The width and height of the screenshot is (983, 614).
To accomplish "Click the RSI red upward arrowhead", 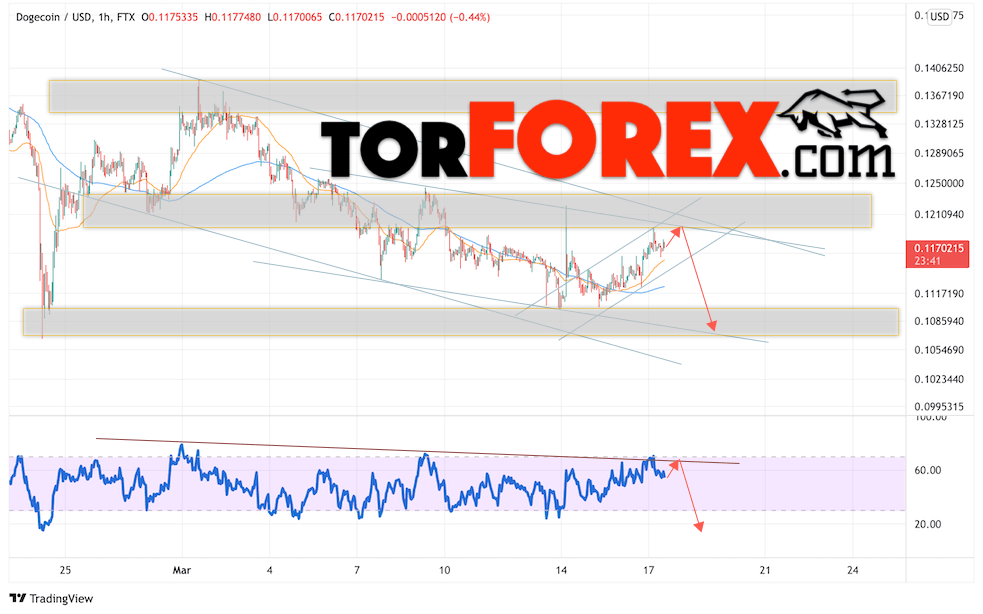I will coord(675,464).
